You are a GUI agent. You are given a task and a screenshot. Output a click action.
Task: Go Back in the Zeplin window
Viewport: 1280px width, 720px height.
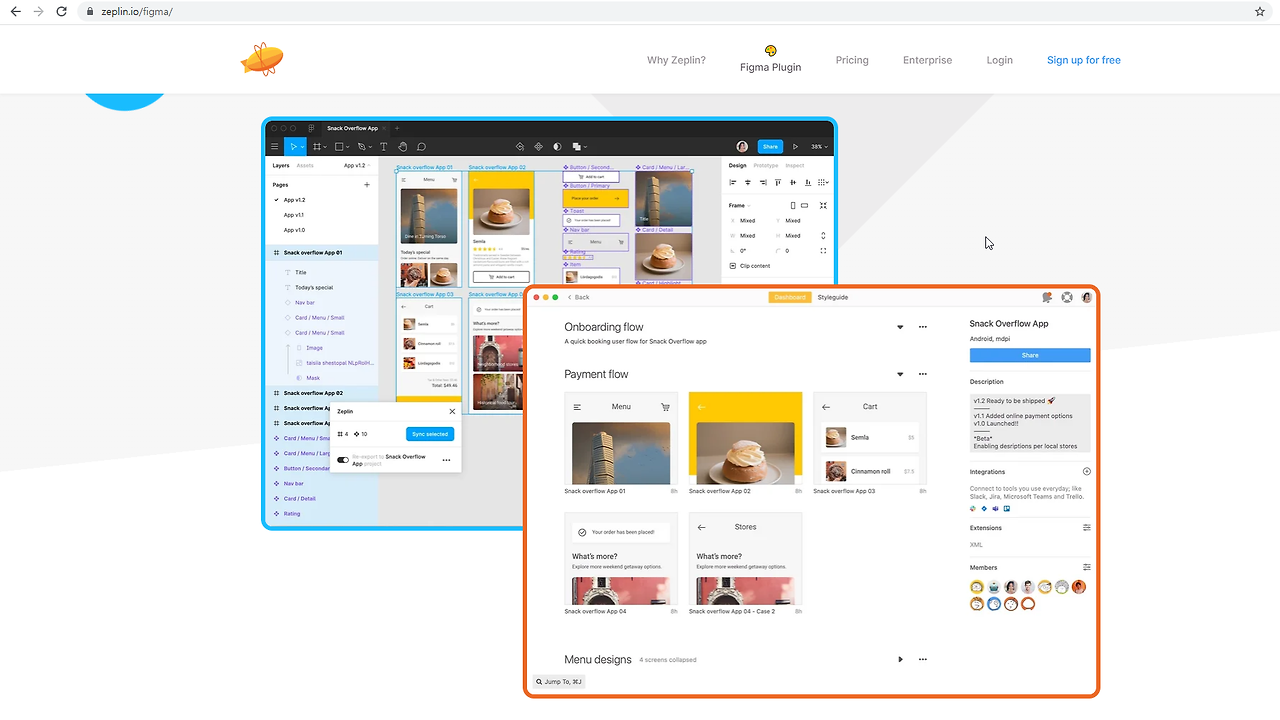point(579,297)
